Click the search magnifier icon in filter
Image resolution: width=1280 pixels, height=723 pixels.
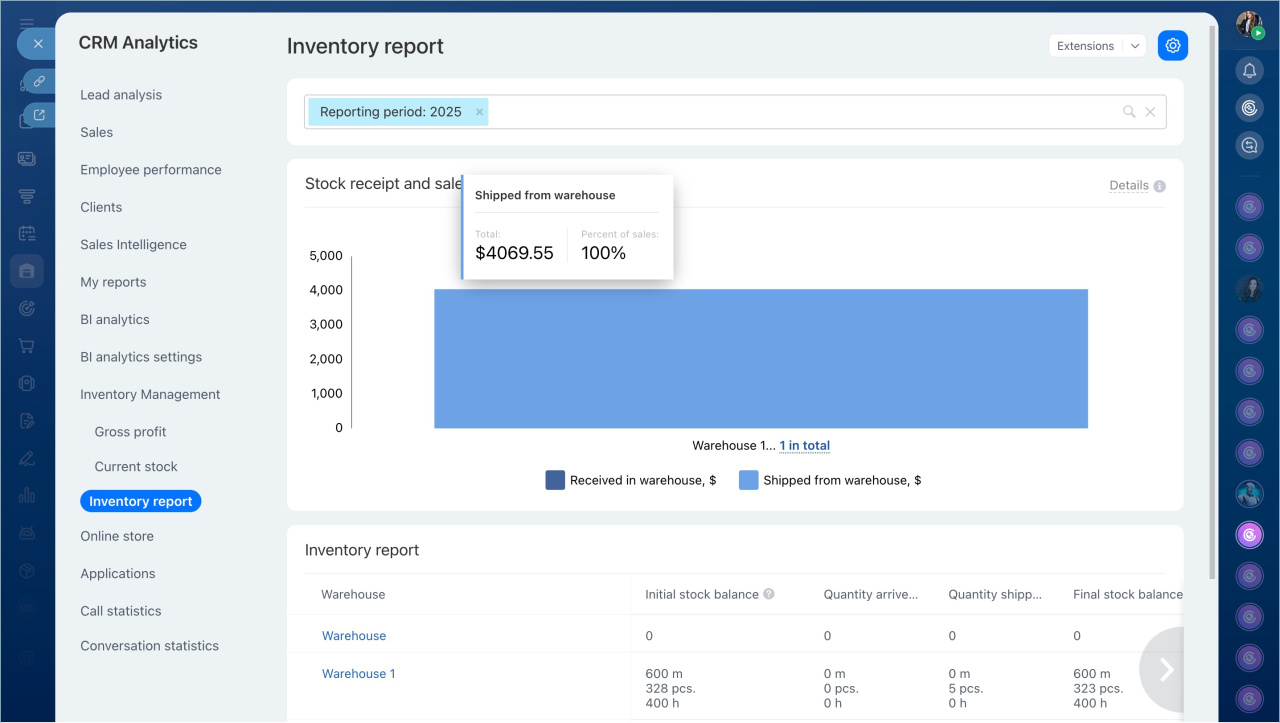point(1129,112)
